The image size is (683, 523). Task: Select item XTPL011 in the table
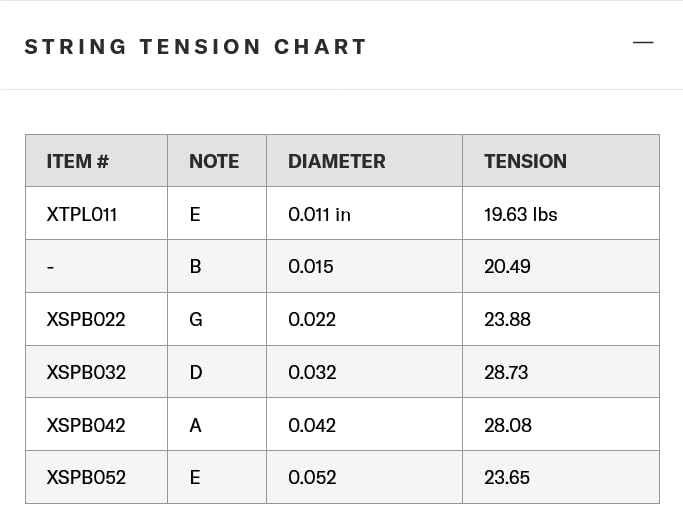pyautogui.click(x=82, y=214)
